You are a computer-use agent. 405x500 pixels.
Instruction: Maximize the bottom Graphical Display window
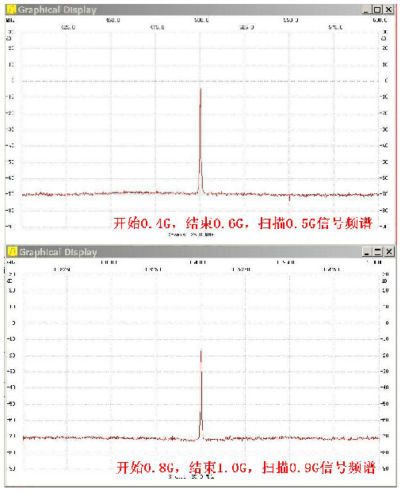(x=377, y=252)
